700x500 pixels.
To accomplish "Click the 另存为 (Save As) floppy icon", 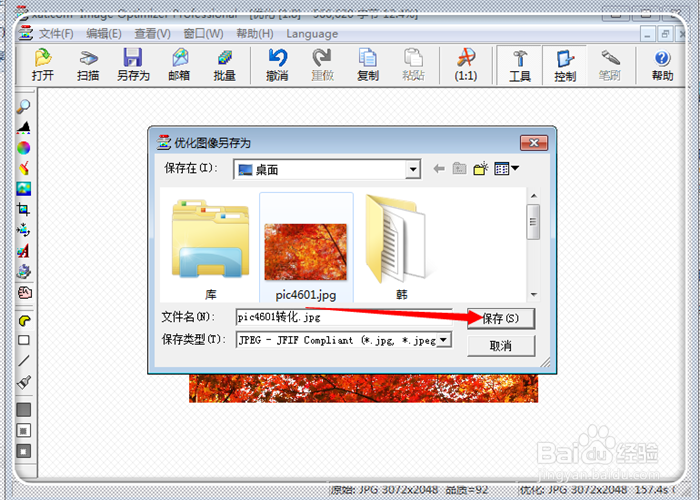I will click(133, 65).
